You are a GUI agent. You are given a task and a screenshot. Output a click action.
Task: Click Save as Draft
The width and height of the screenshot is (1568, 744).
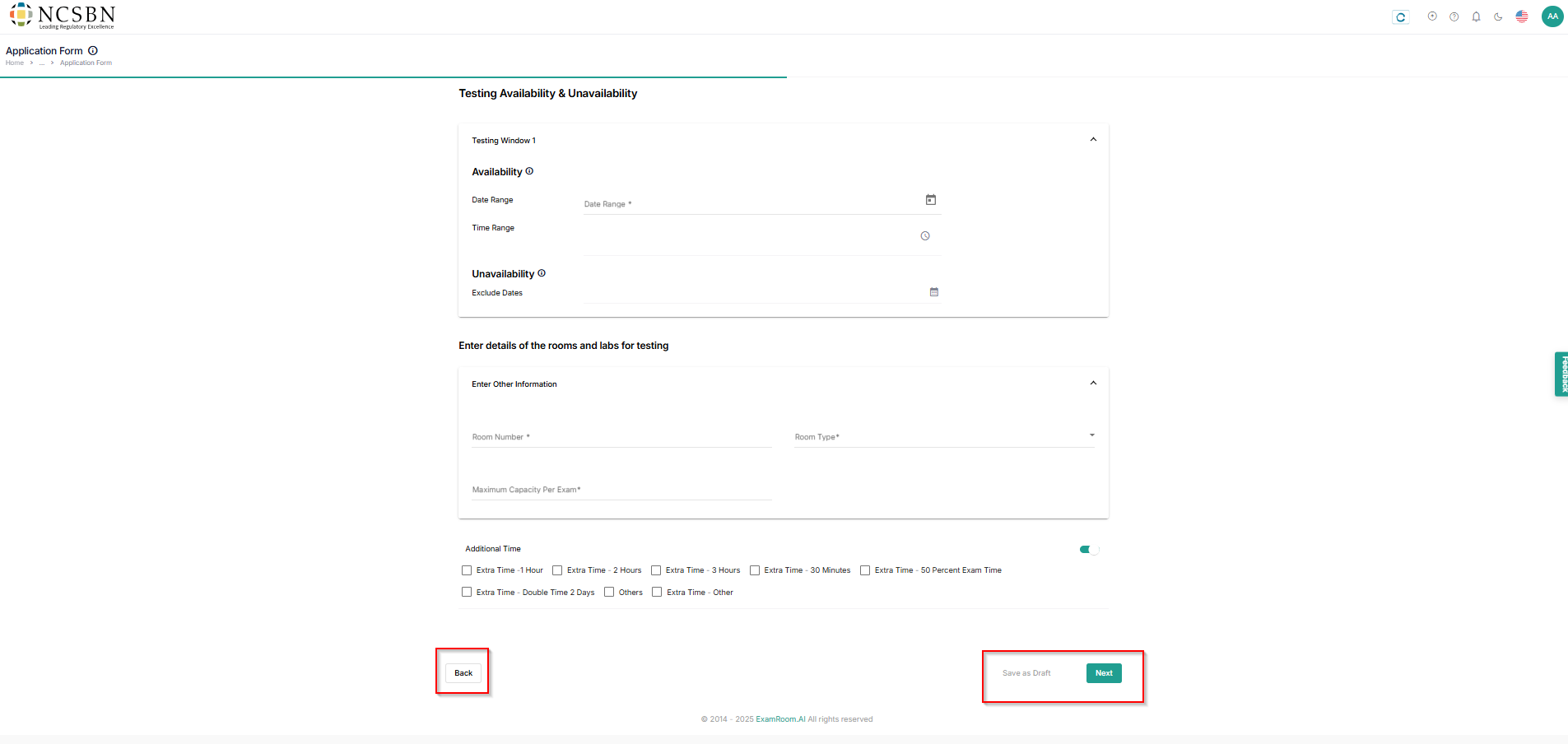coord(1026,673)
